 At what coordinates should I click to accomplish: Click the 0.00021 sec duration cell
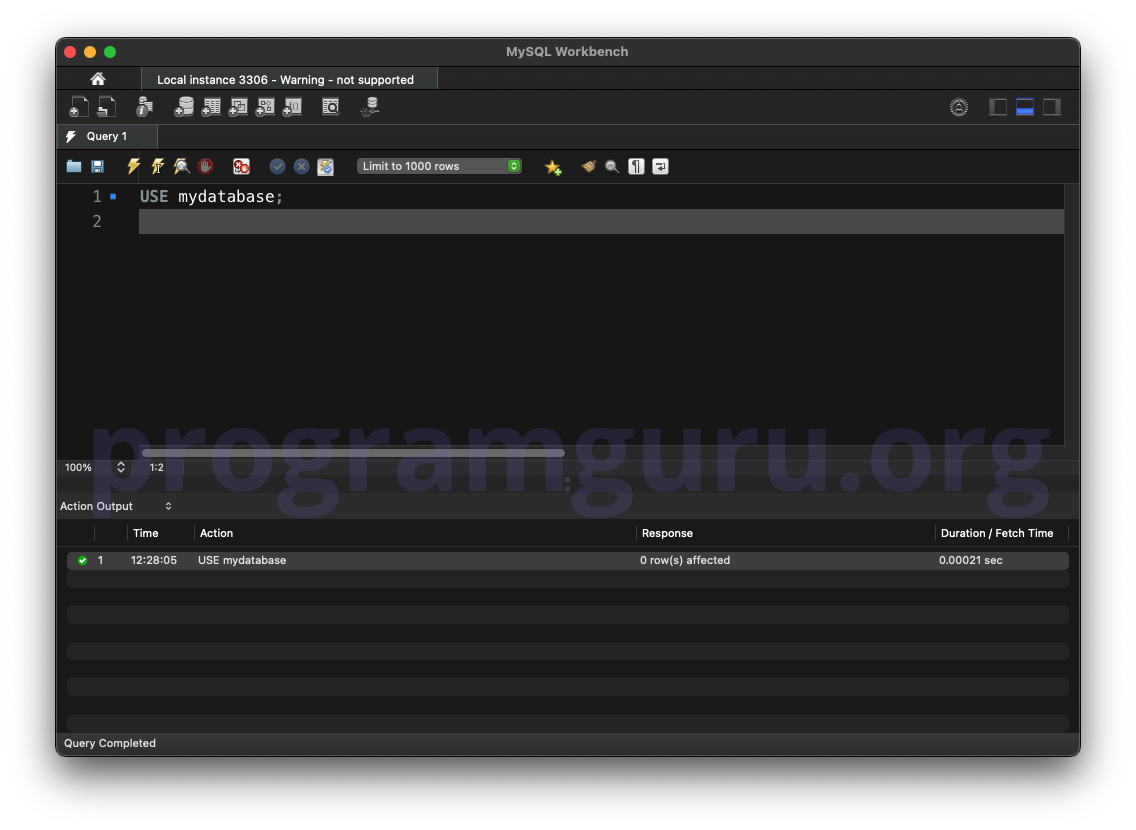[971, 561]
